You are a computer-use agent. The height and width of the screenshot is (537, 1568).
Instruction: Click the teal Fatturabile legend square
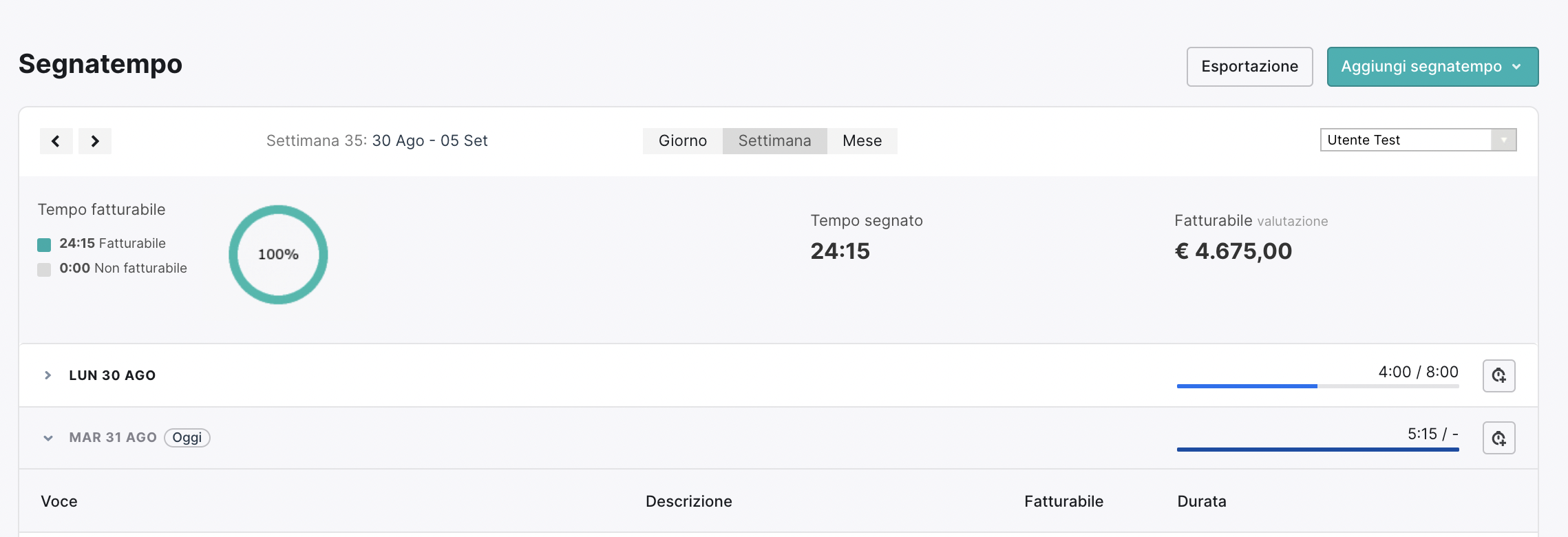click(44, 244)
